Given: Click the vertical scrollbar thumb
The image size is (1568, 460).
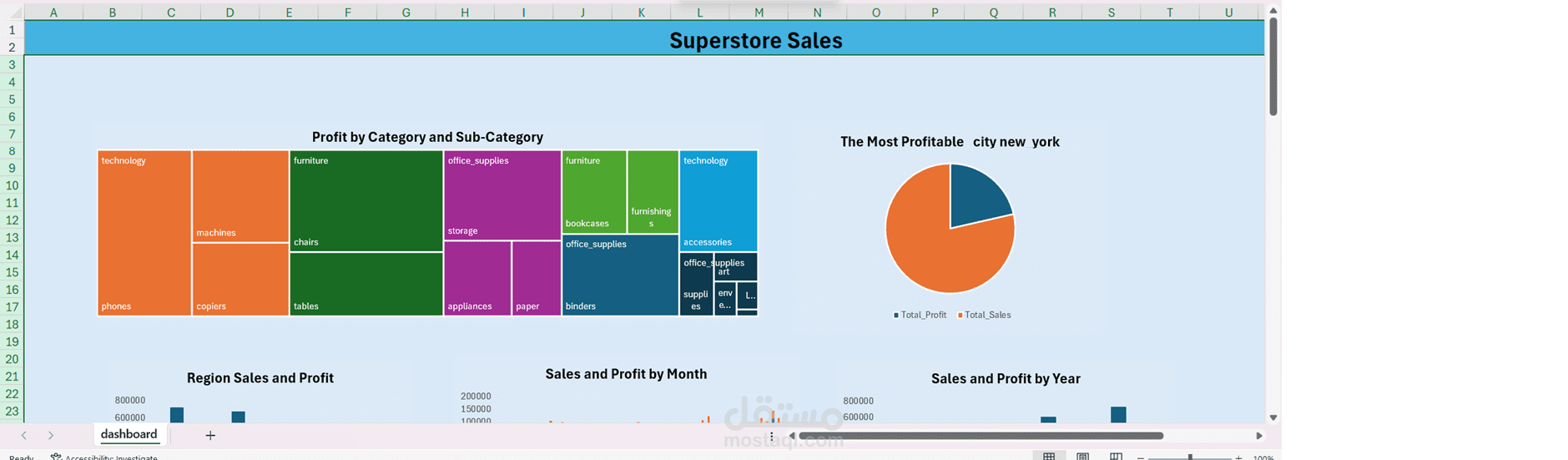Looking at the screenshot, I should pyautogui.click(x=1273, y=67).
